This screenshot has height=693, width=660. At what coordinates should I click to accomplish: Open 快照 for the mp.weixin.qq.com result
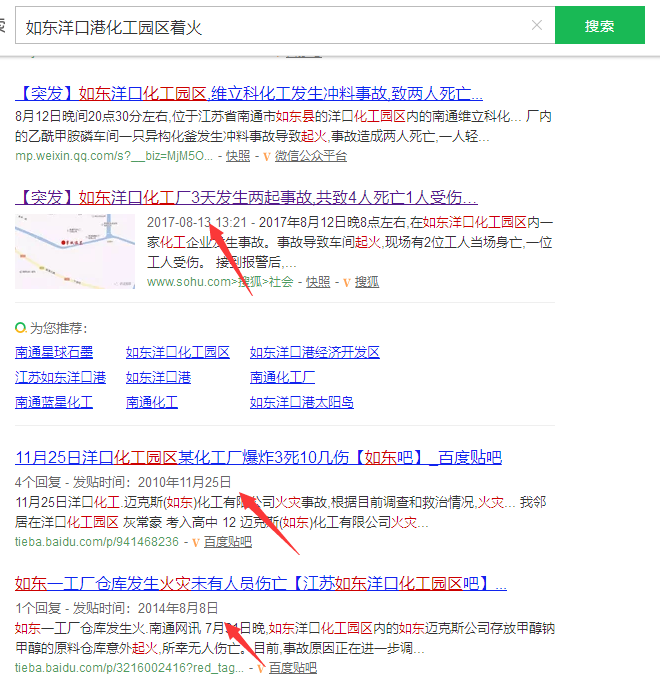tap(238, 156)
